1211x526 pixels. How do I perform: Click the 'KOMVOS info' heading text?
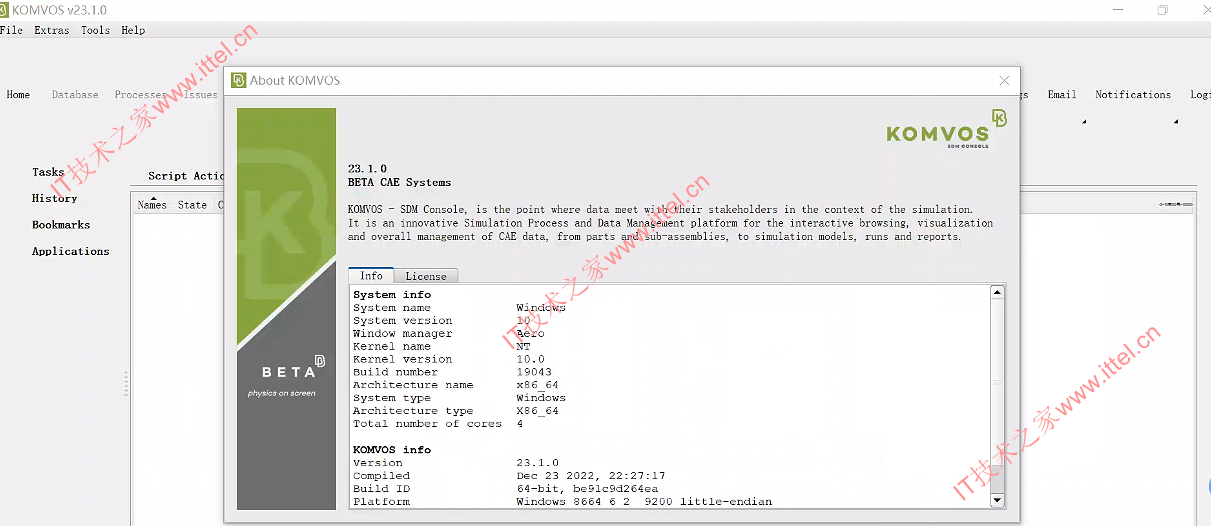(392, 450)
